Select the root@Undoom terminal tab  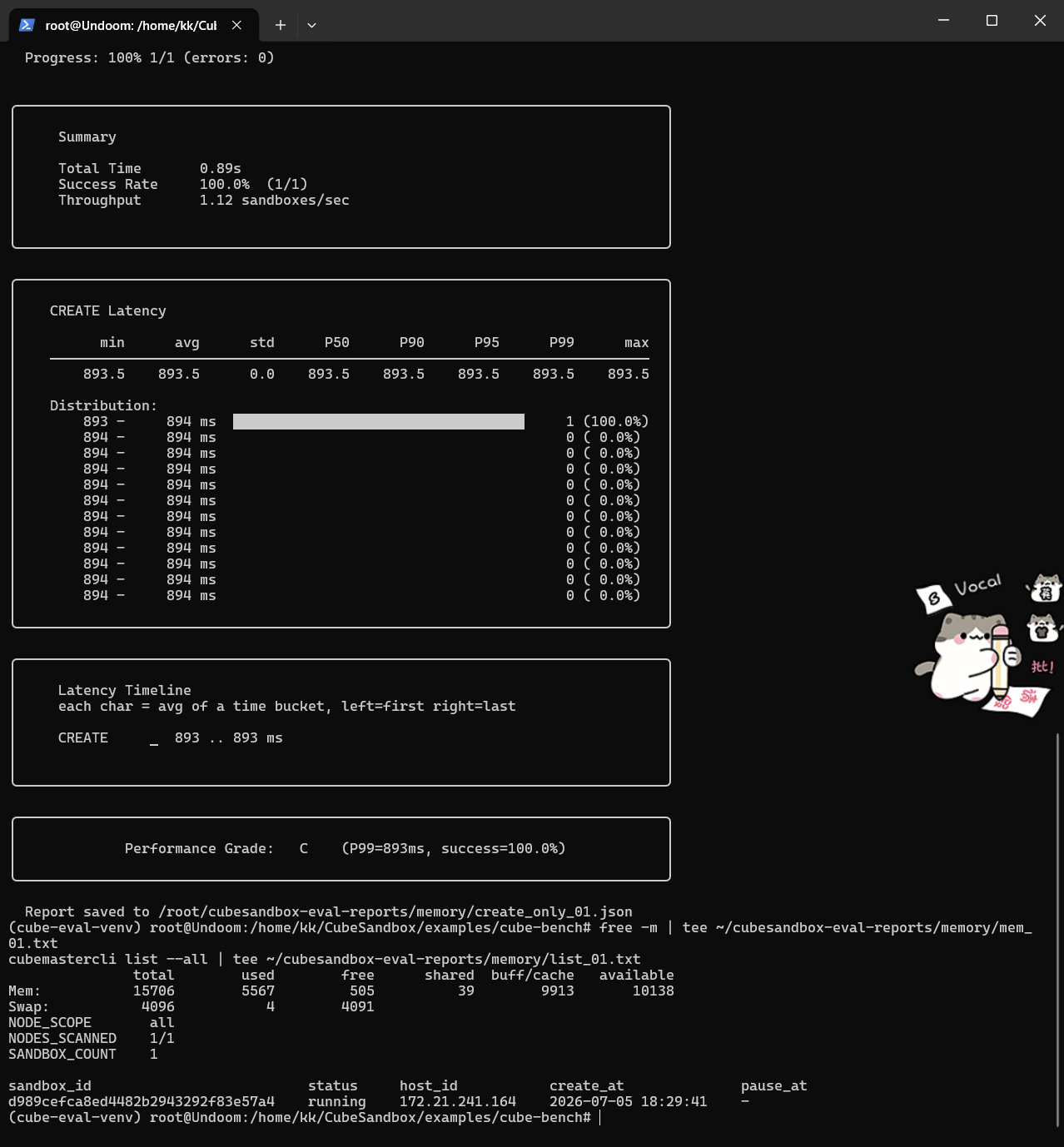click(133, 25)
